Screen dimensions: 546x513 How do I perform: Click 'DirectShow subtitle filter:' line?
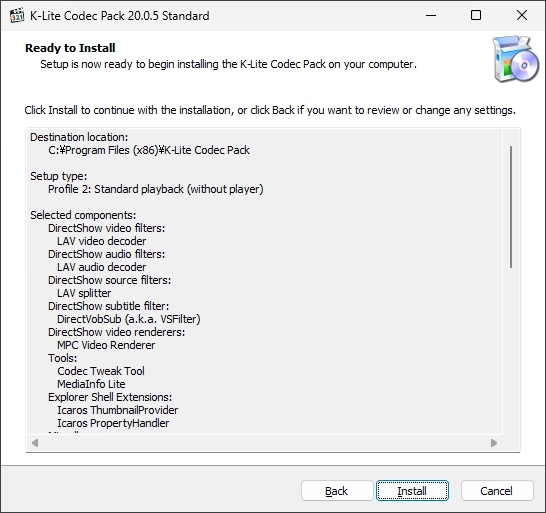108,306
